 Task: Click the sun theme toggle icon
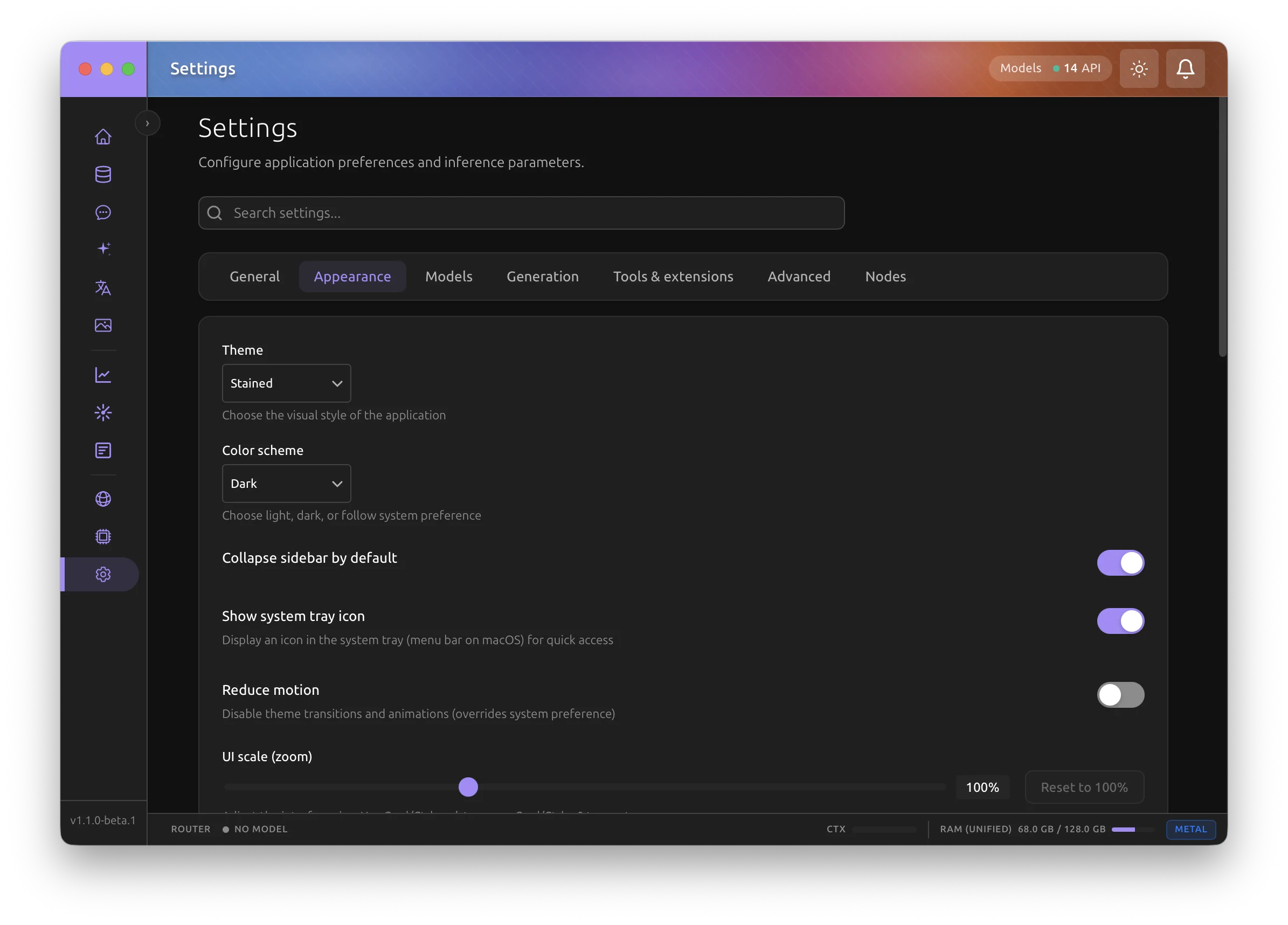tap(1139, 69)
